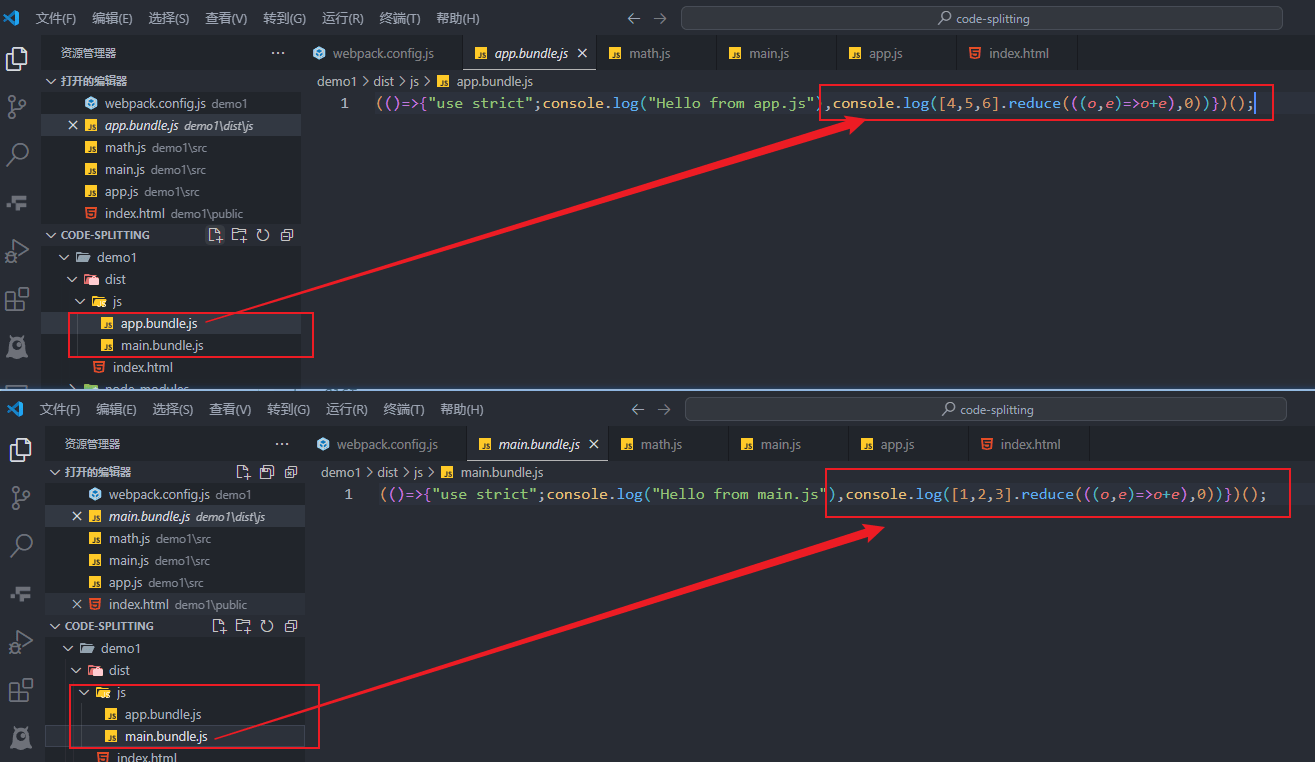Close app.bundle.js in top window open editors list
Viewport: 1315px width, 762px height.
point(72,125)
